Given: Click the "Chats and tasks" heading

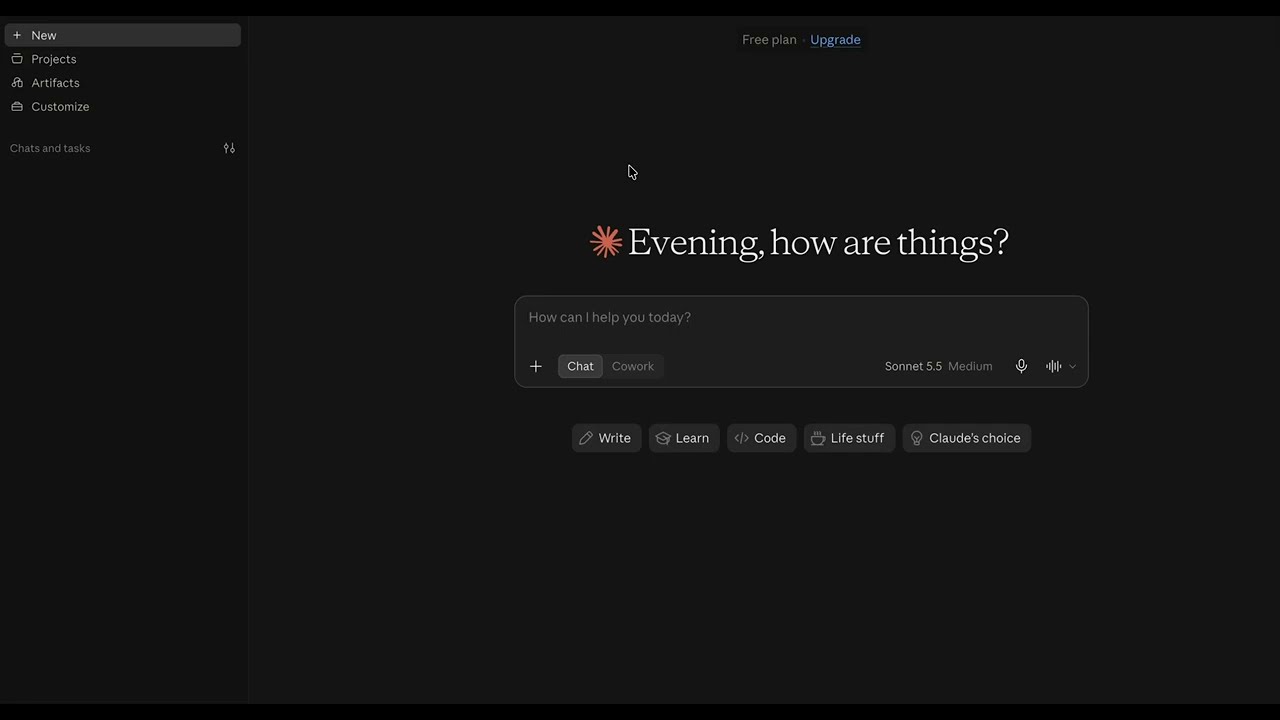Looking at the screenshot, I should click(50, 148).
